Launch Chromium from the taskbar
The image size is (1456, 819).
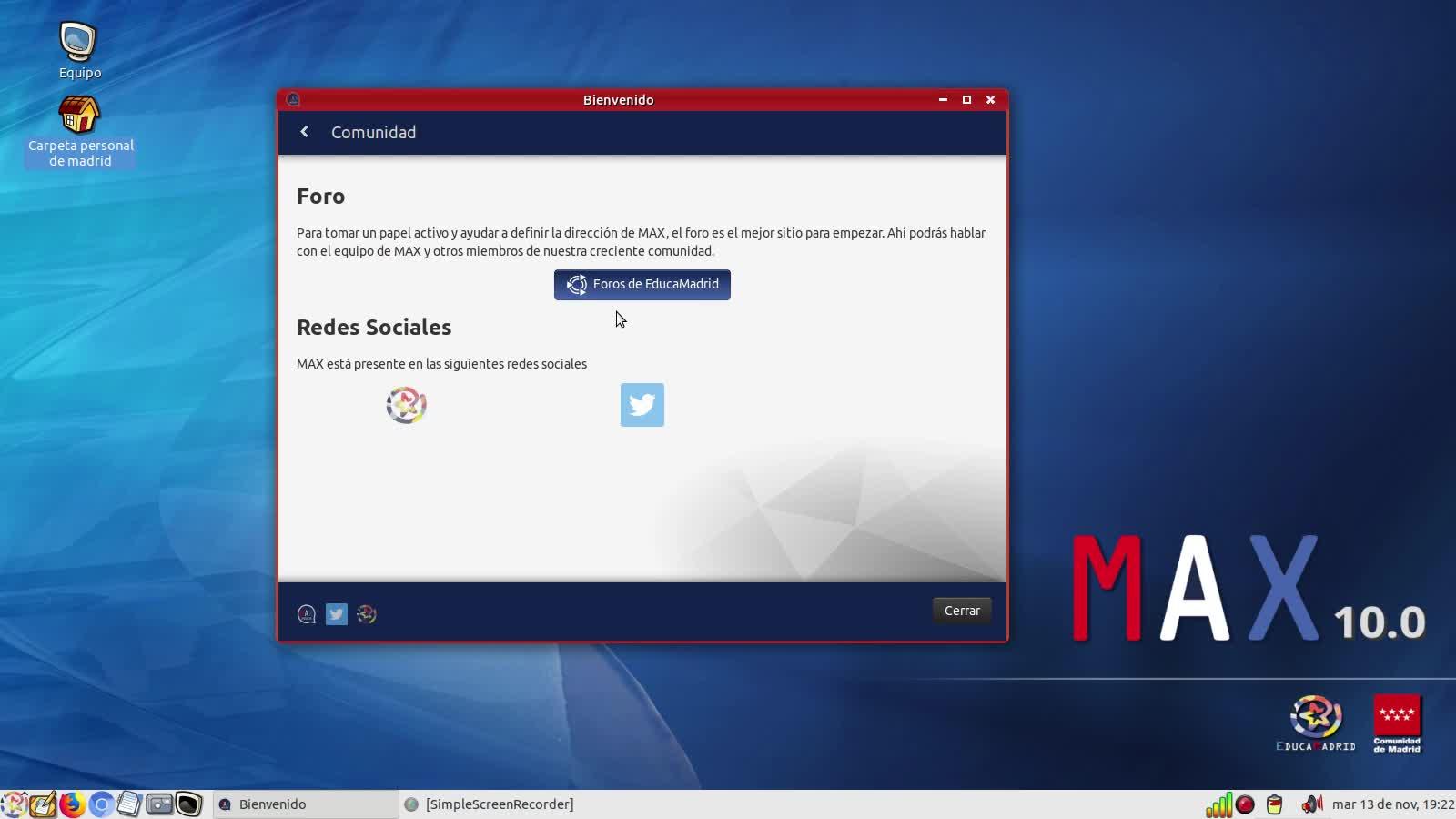101,804
